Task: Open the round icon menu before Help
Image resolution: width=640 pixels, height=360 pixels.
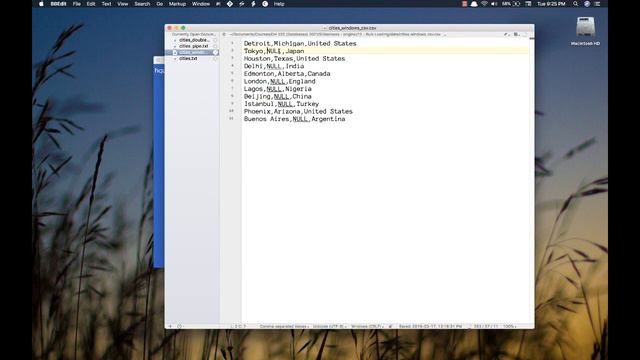Action: click(x=265, y=4)
